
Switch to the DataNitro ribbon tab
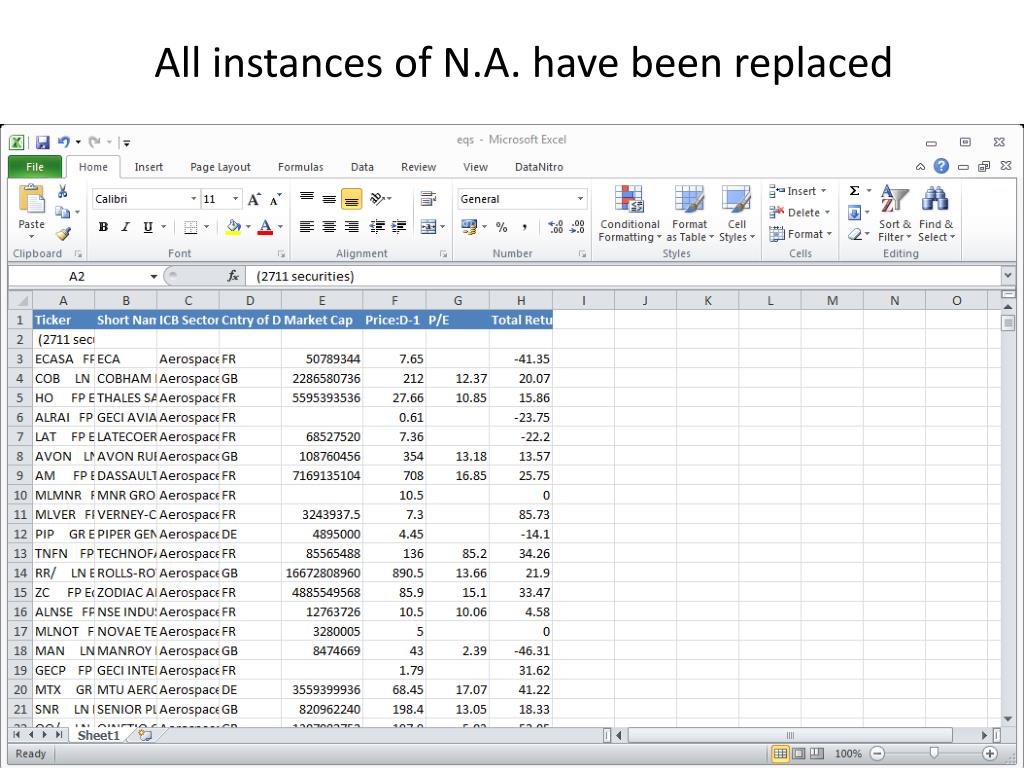(539, 167)
